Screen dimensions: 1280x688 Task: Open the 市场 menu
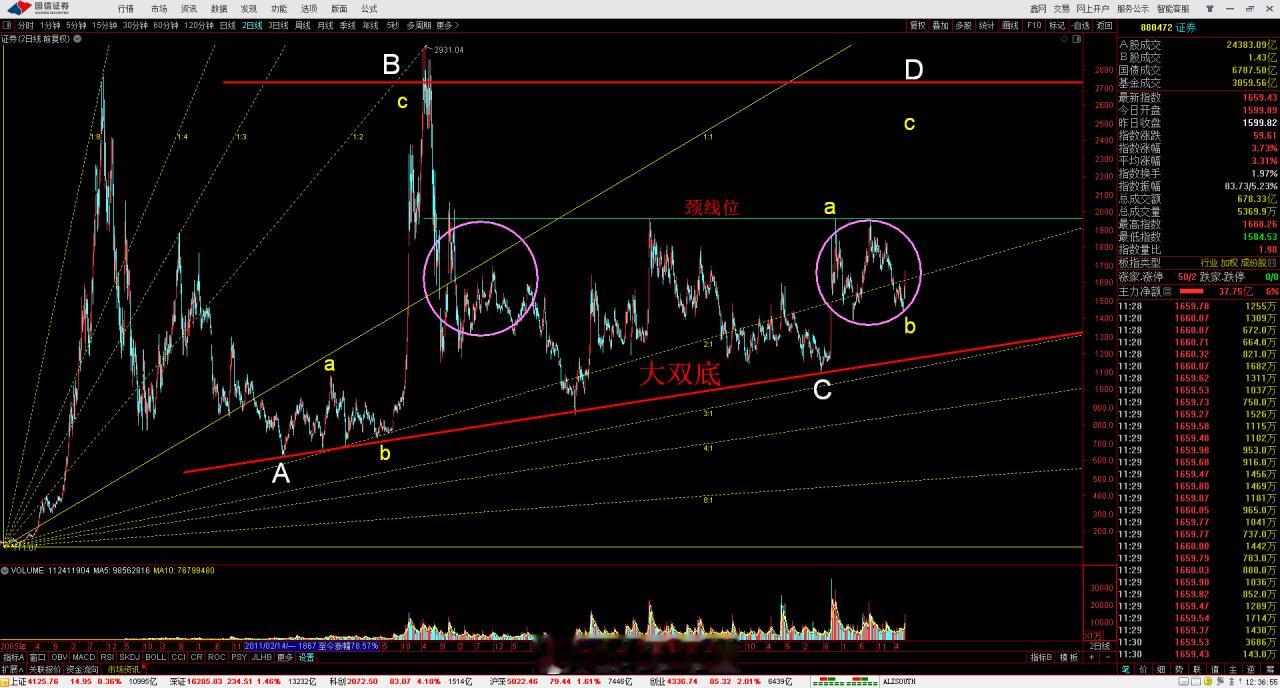point(159,9)
